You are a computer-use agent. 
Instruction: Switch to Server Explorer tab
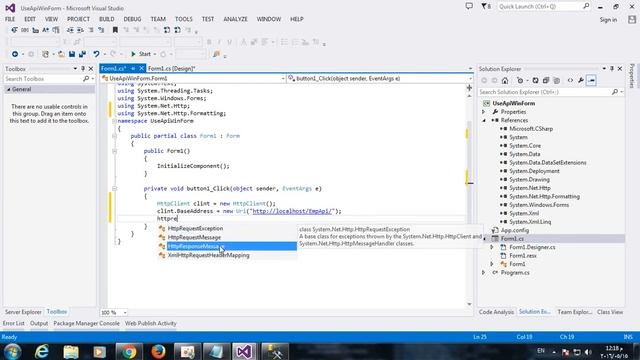coord(23,312)
